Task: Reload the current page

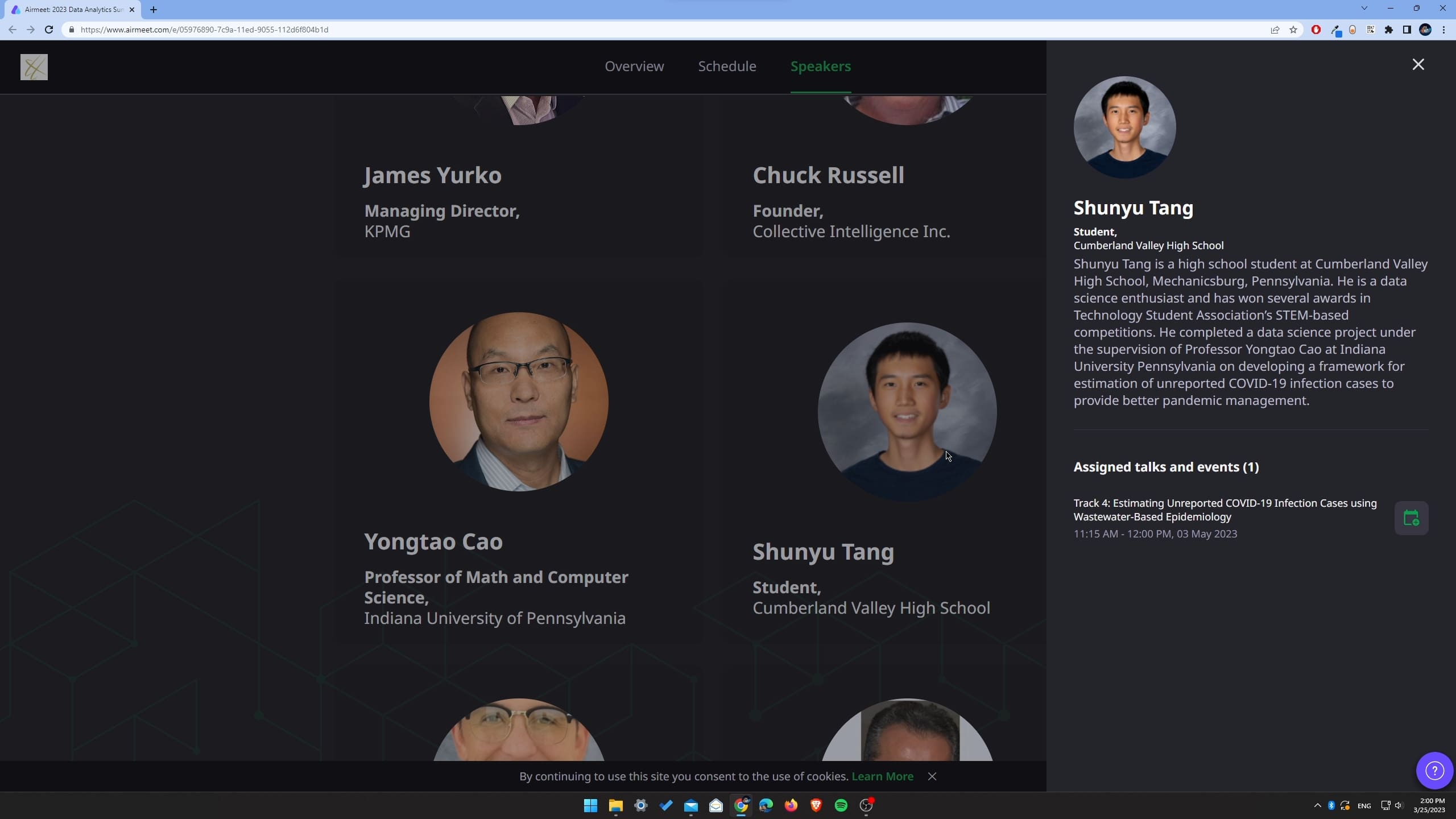Action: point(49,30)
